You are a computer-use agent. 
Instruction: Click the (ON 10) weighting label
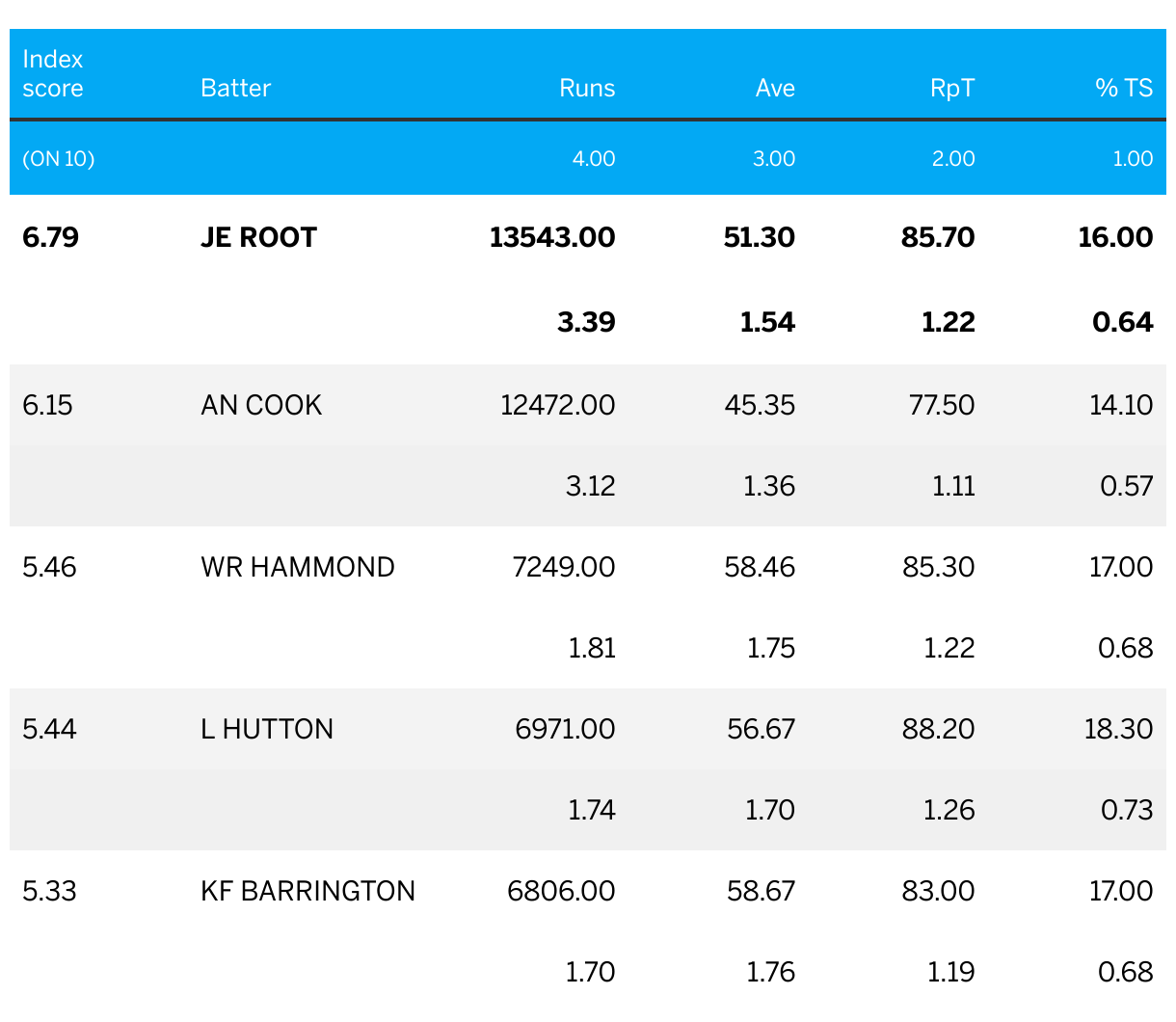tap(59, 158)
